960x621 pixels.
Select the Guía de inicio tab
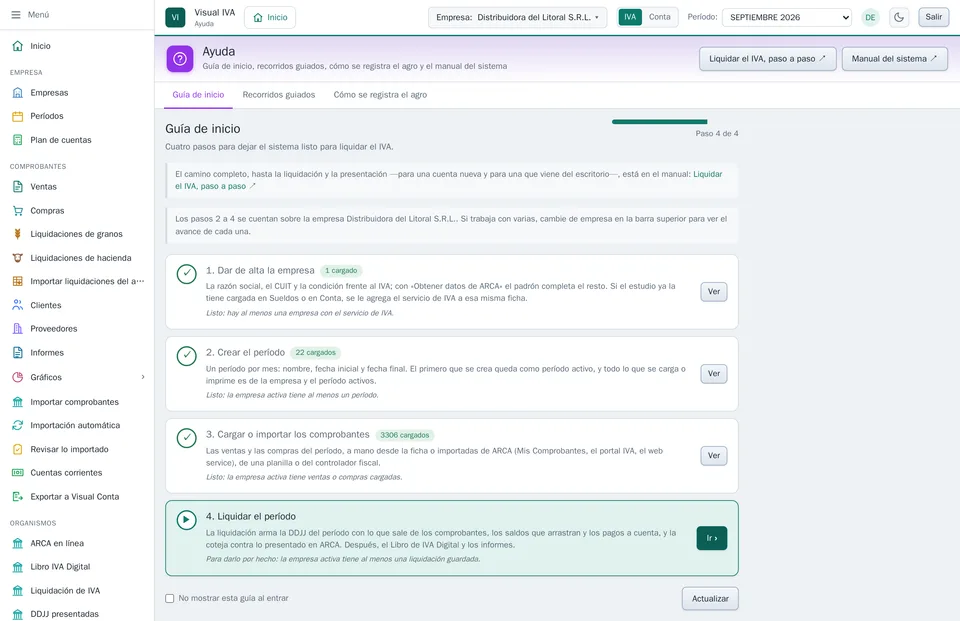click(x=198, y=95)
